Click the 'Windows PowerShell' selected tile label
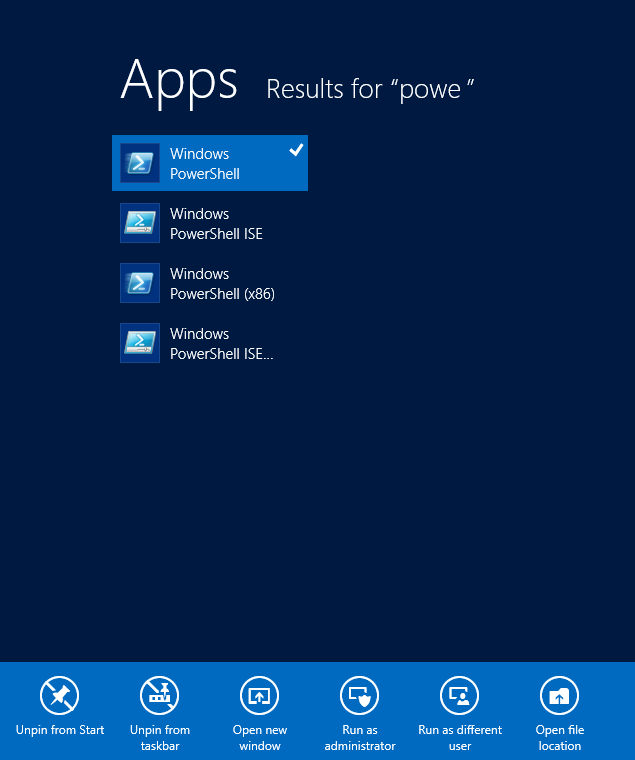The width and height of the screenshot is (635, 760). click(205, 163)
